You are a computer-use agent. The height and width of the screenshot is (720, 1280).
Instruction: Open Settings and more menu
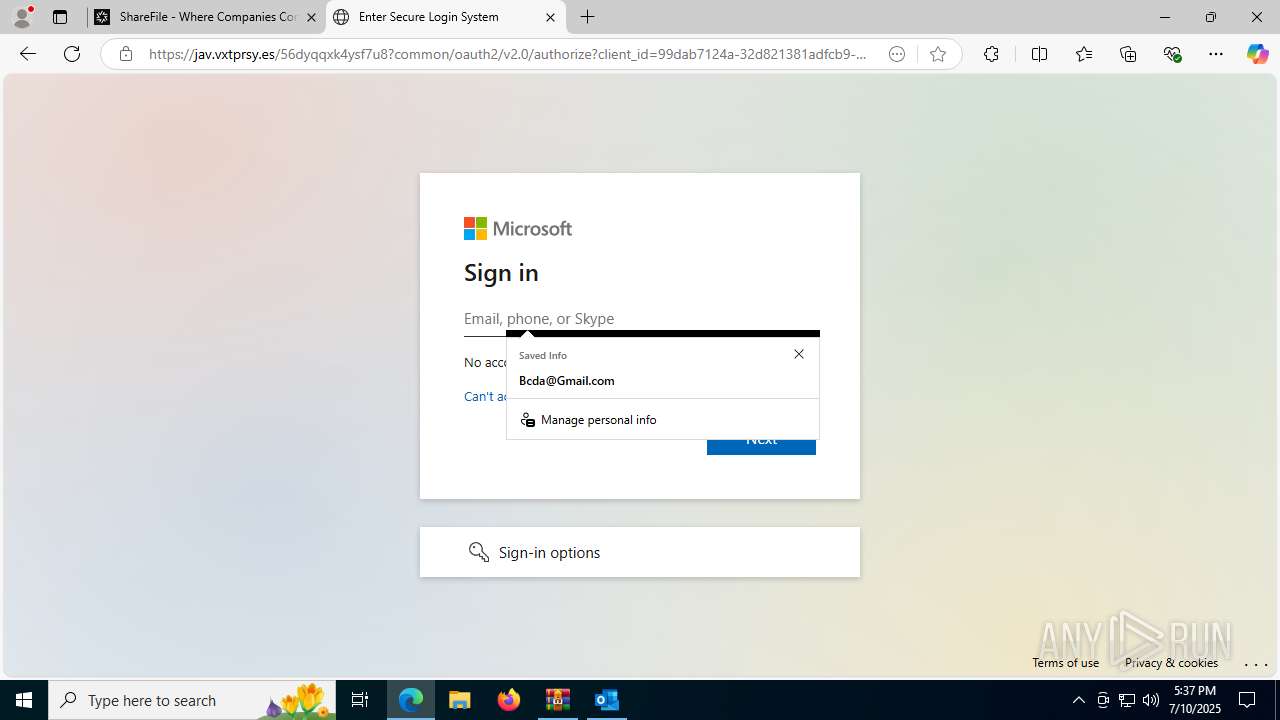tap(1216, 54)
